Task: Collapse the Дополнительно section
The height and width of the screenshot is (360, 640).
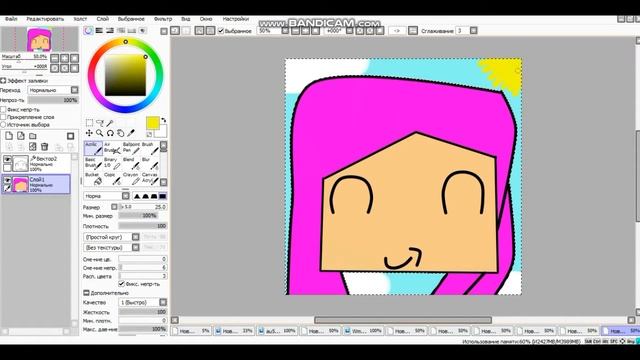Action: pos(86,293)
